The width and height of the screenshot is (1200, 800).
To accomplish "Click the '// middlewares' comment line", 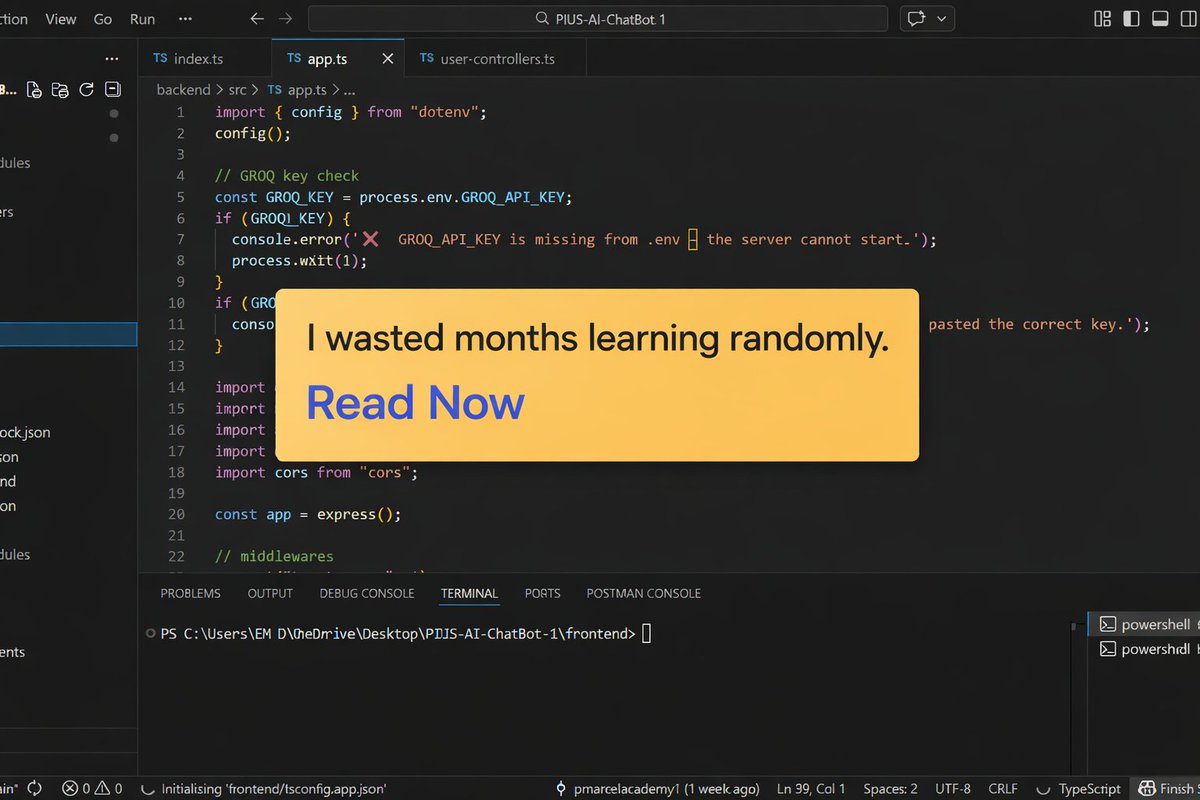I will [274, 556].
